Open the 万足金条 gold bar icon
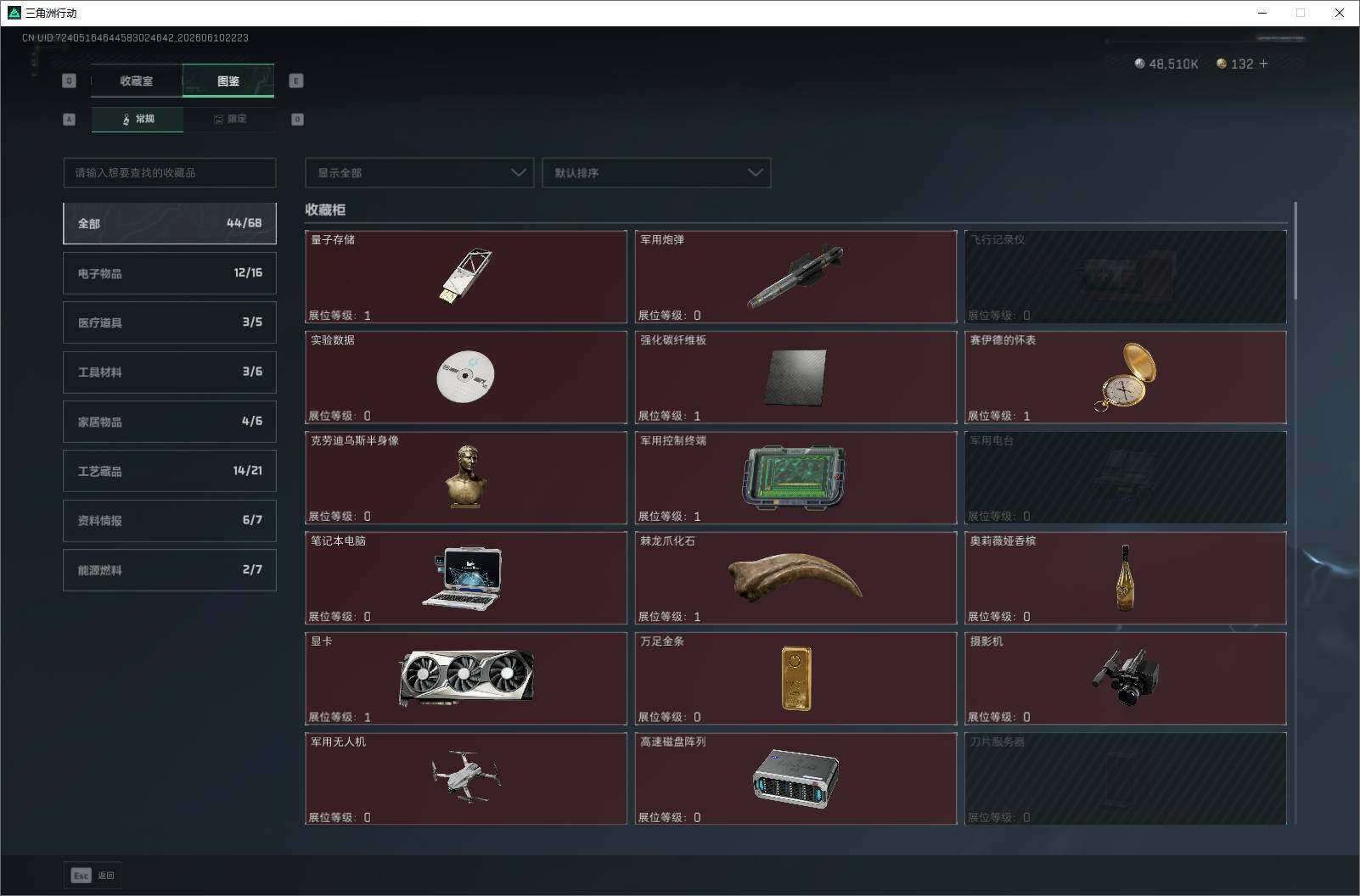 796,679
